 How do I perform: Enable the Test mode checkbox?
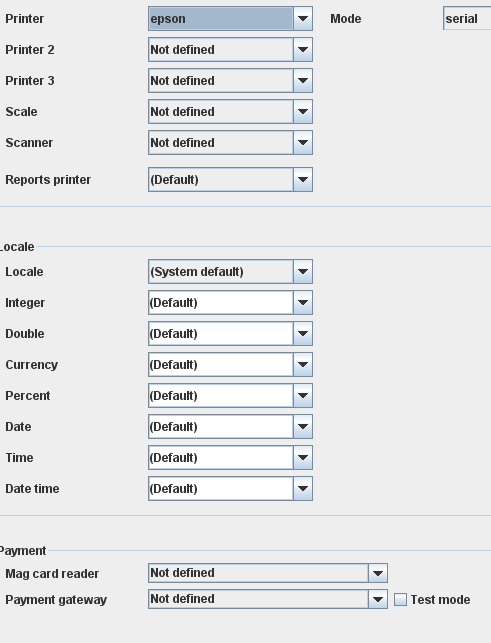(x=400, y=600)
